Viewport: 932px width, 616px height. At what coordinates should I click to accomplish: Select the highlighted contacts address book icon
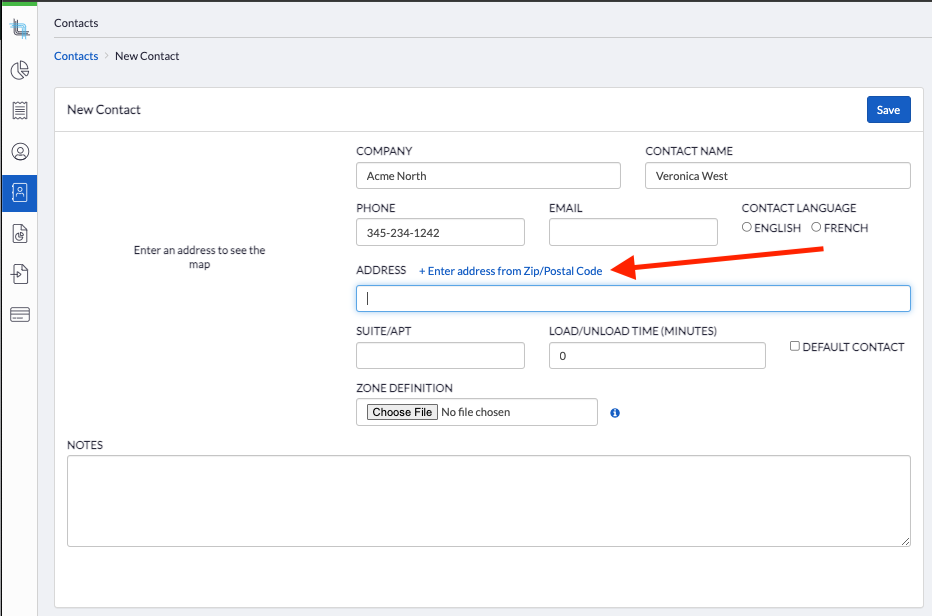point(20,193)
